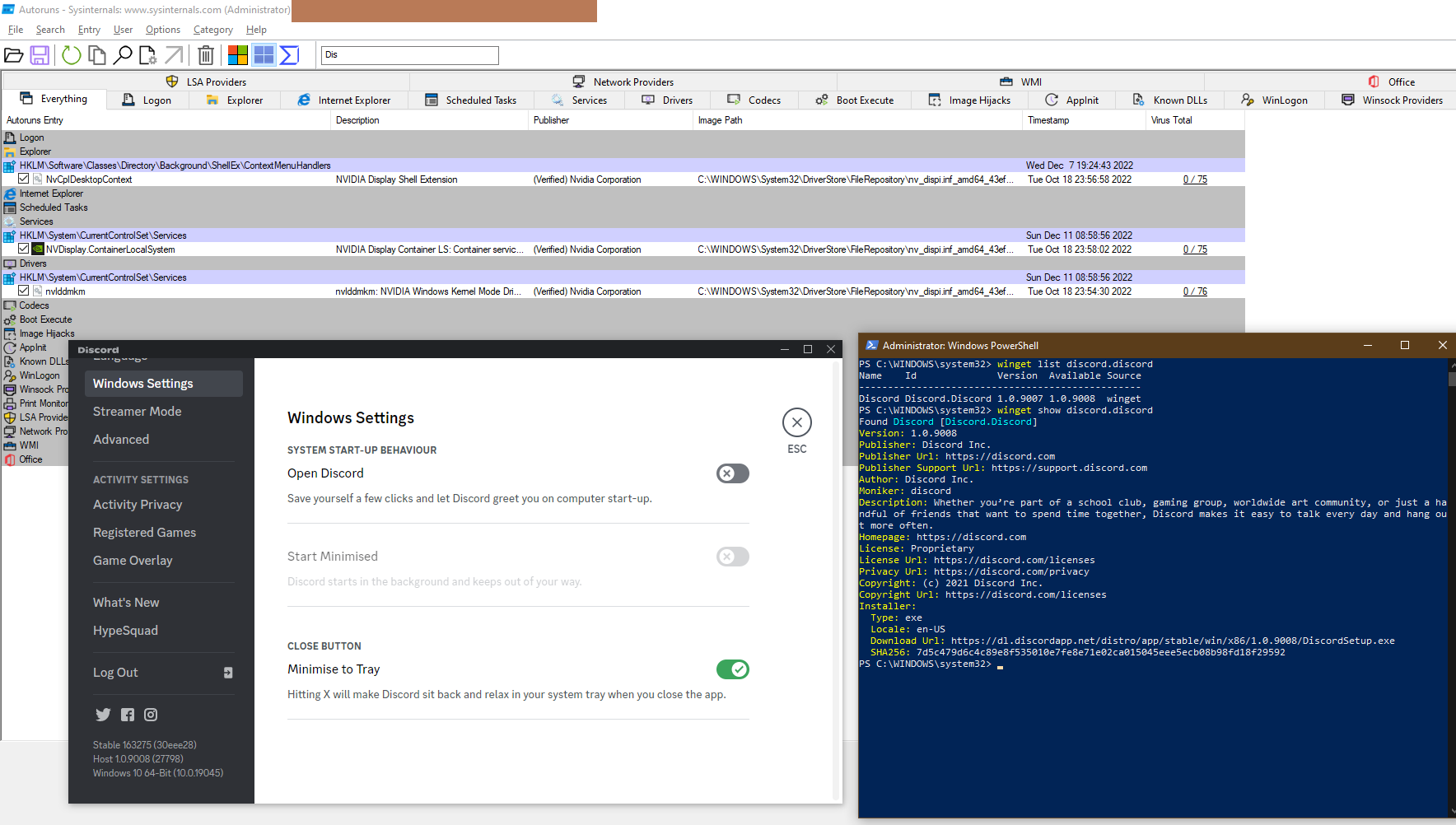Click the Log Out button in Discord settings
Image resolution: width=1456 pixels, height=825 pixels.
coord(115,672)
